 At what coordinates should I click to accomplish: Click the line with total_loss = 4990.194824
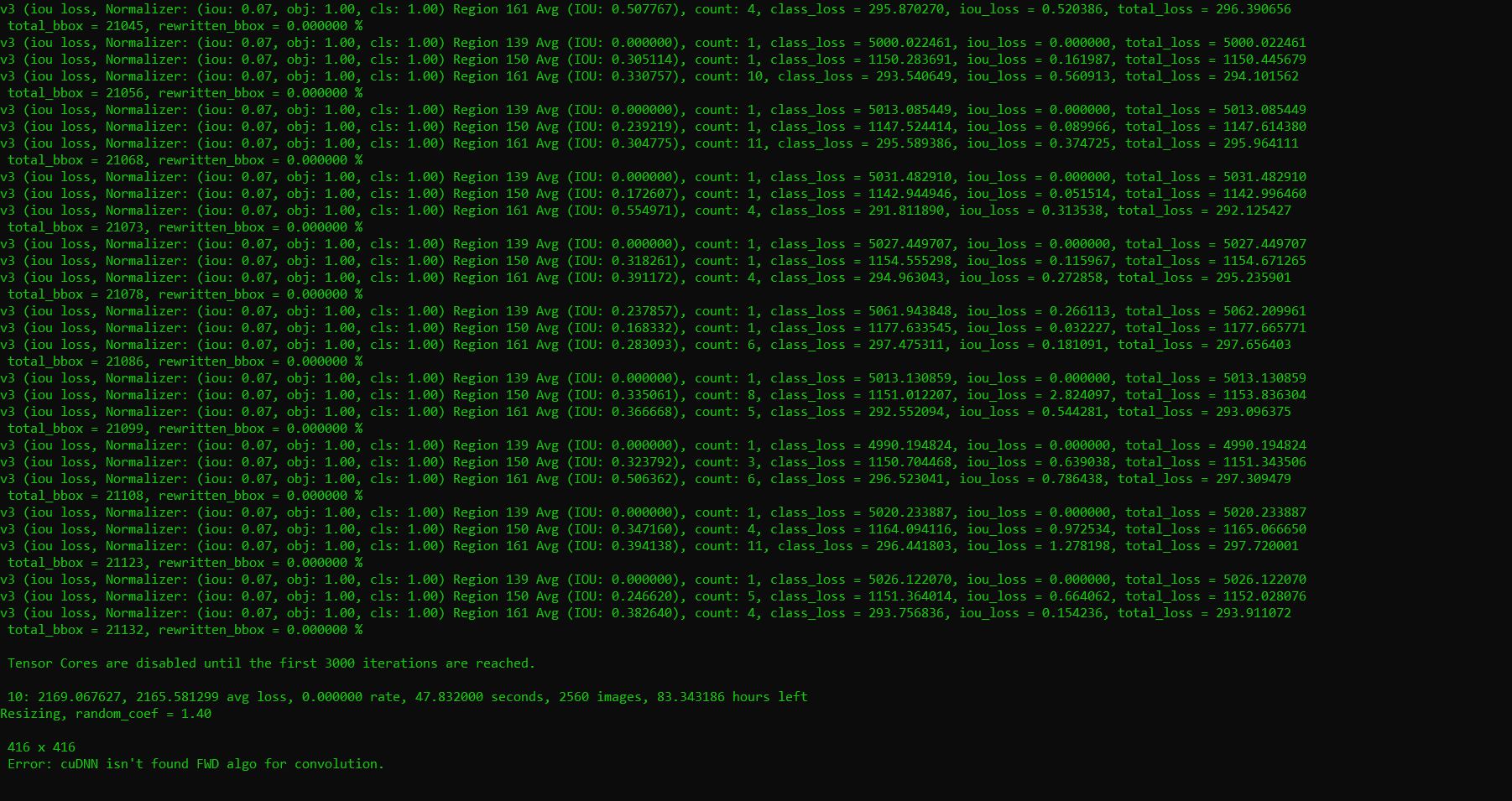653,445
